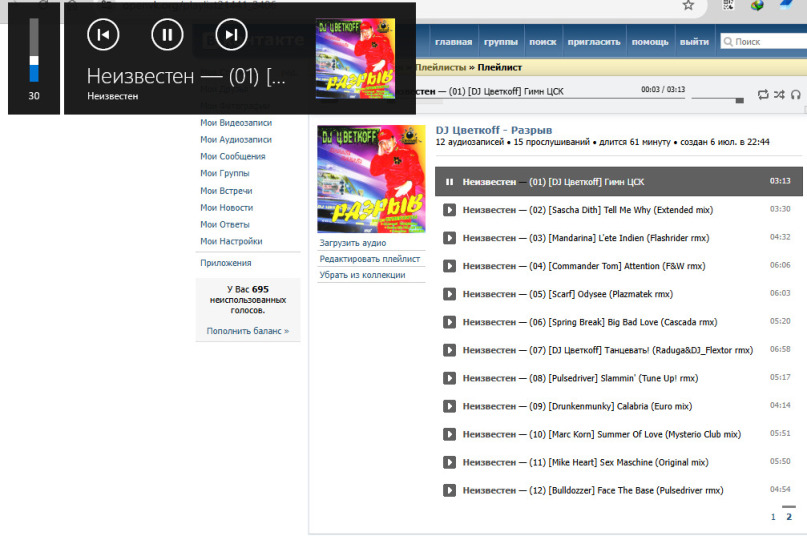Screen dimensions: 807x536
Task: Play track (07) Танцевать!
Action: (449, 350)
